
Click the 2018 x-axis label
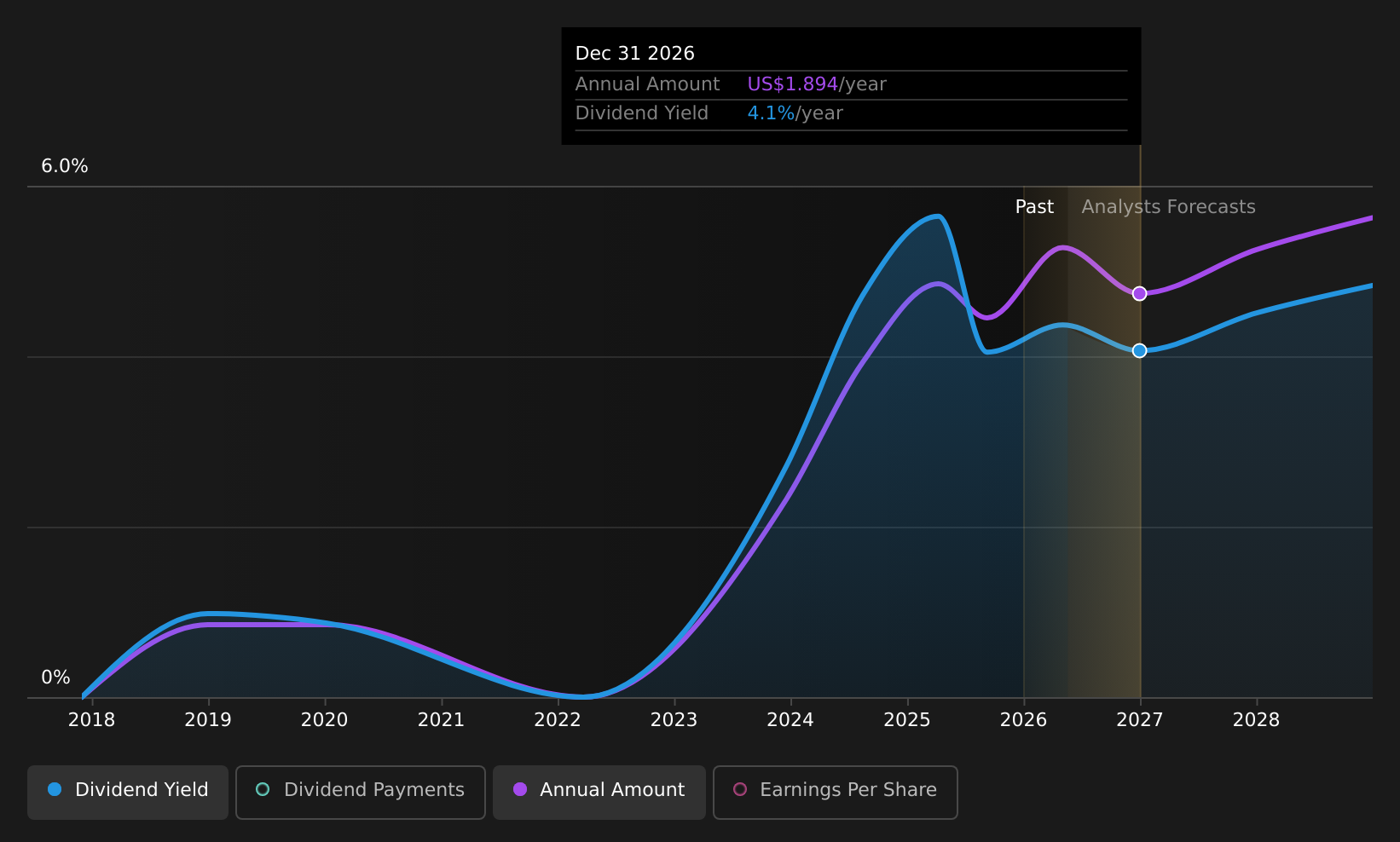[x=92, y=720]
